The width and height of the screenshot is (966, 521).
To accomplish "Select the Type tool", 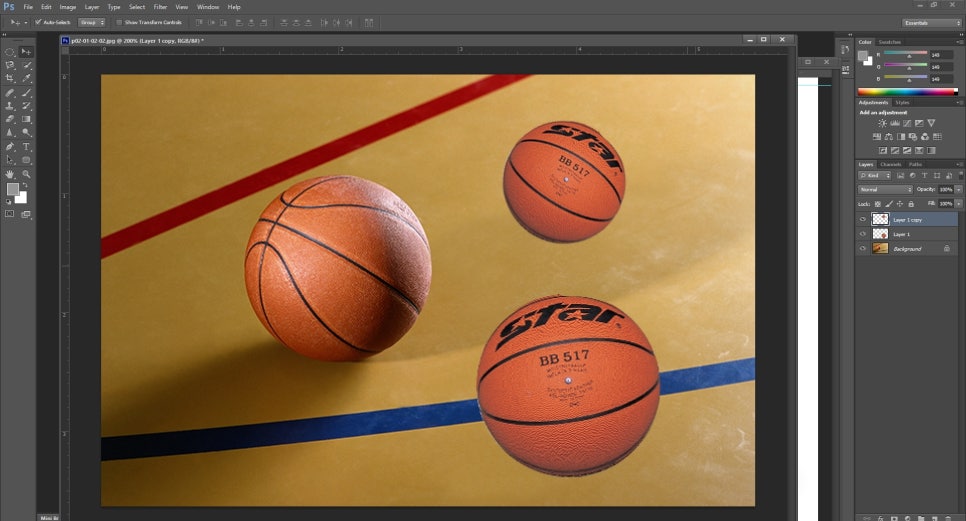I will 26,147.
